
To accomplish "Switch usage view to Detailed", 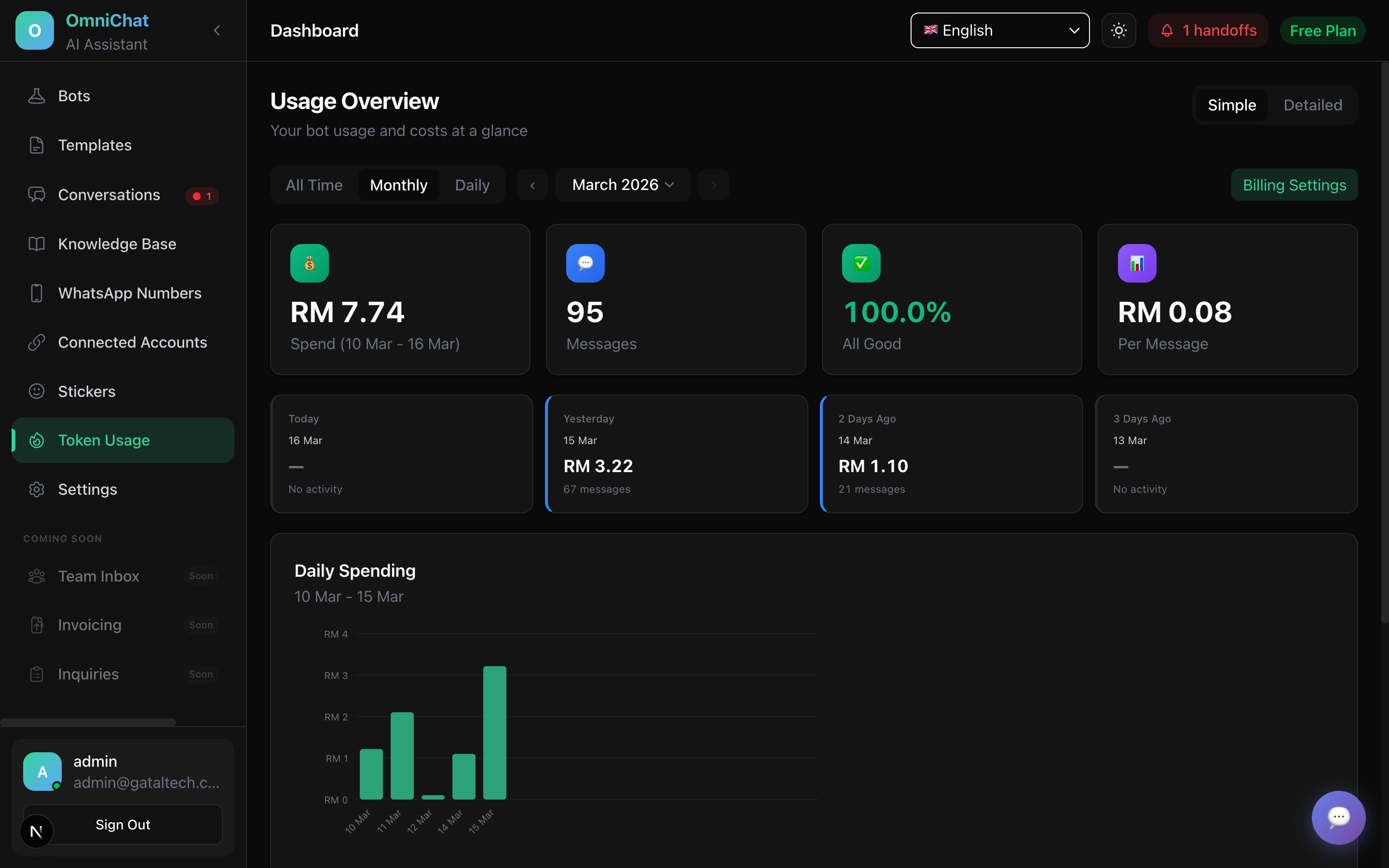I will pos(1313,105).
